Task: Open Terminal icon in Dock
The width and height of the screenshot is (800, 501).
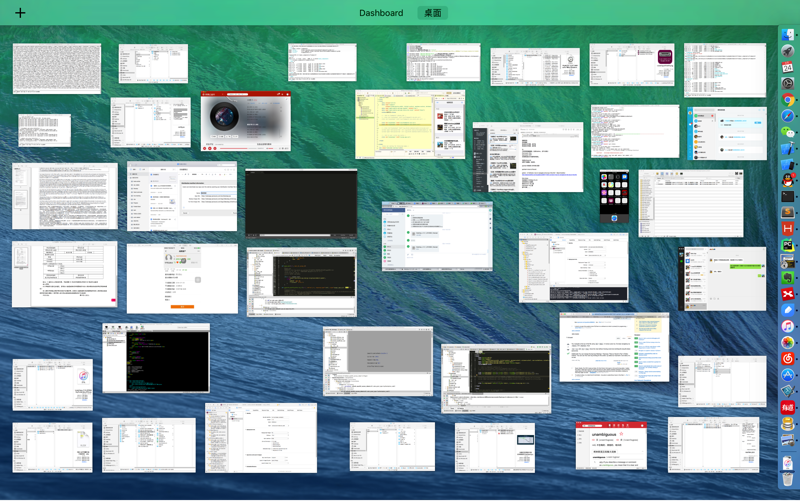Action: click(x=788, y=196)
